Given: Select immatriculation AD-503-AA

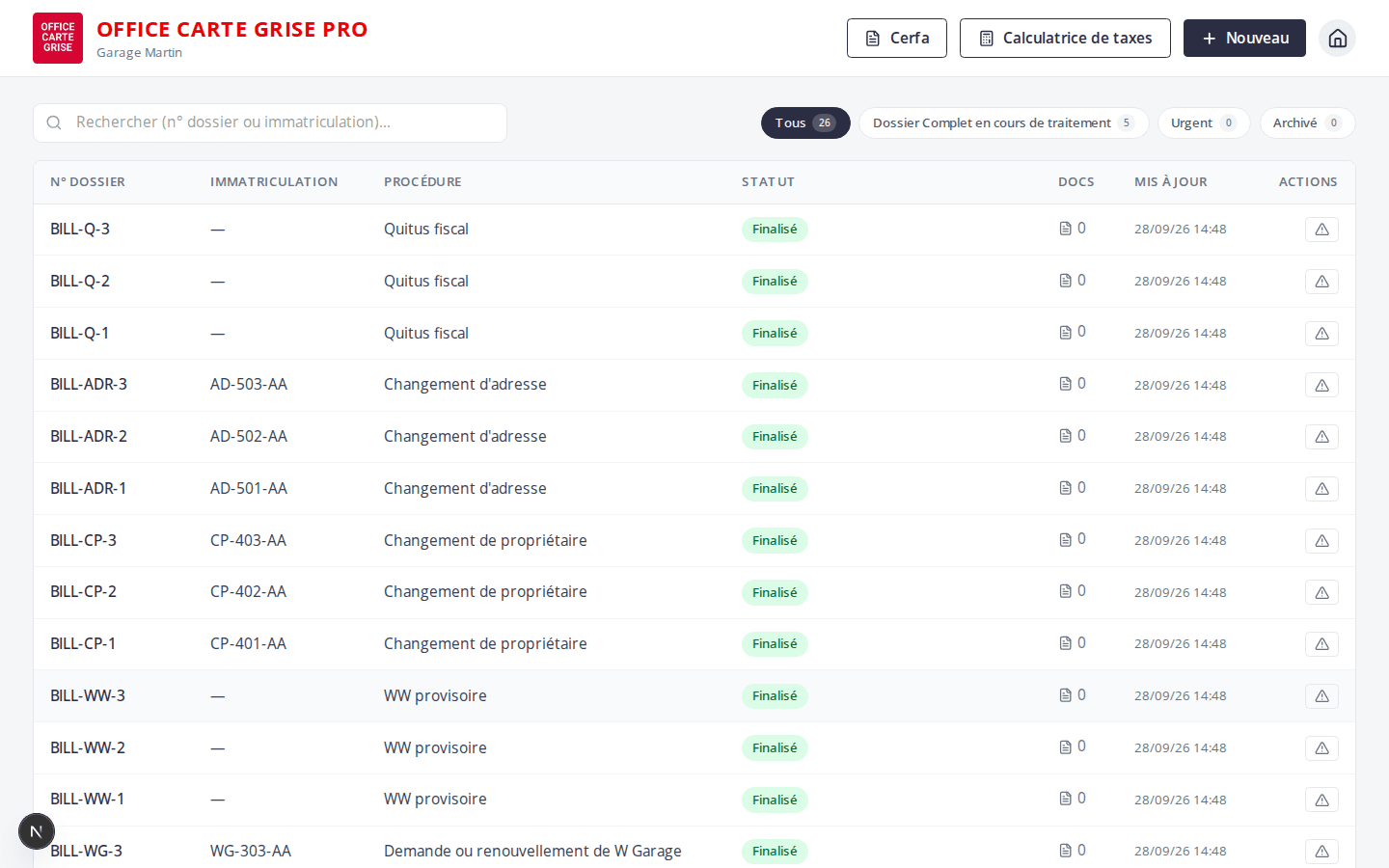Looking at the screenshot, I should click(249, 384).
